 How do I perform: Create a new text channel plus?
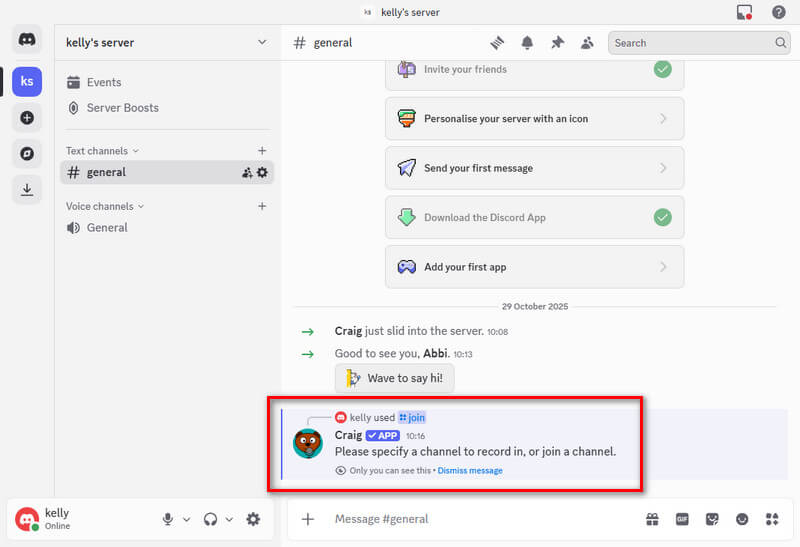coord(262,151)
